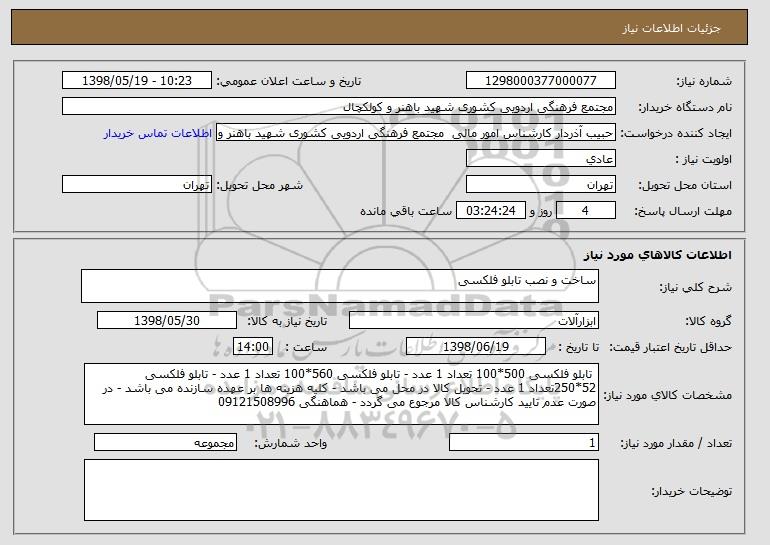Viewport: 770px width, 545px height.
Task: Click the اولویت نیاز field showing عادی
Action: 541,159
